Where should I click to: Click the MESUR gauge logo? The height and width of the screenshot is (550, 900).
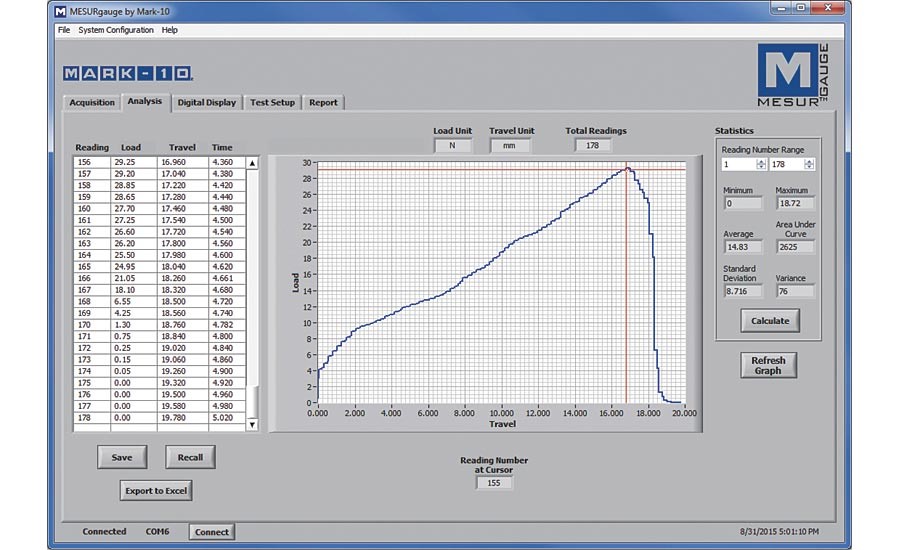click(792, 77)
